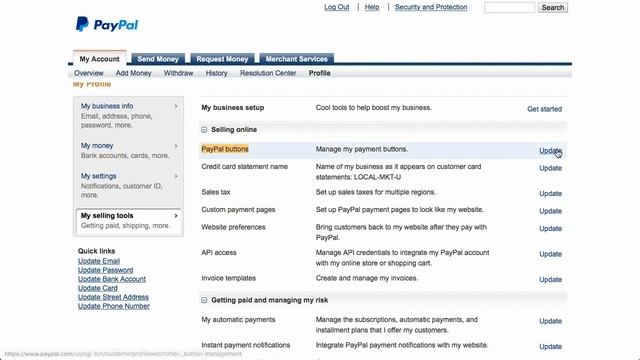This screenshot has width=640, height=360.
Task: Update My automatic payments
Action: pos(550,321)
